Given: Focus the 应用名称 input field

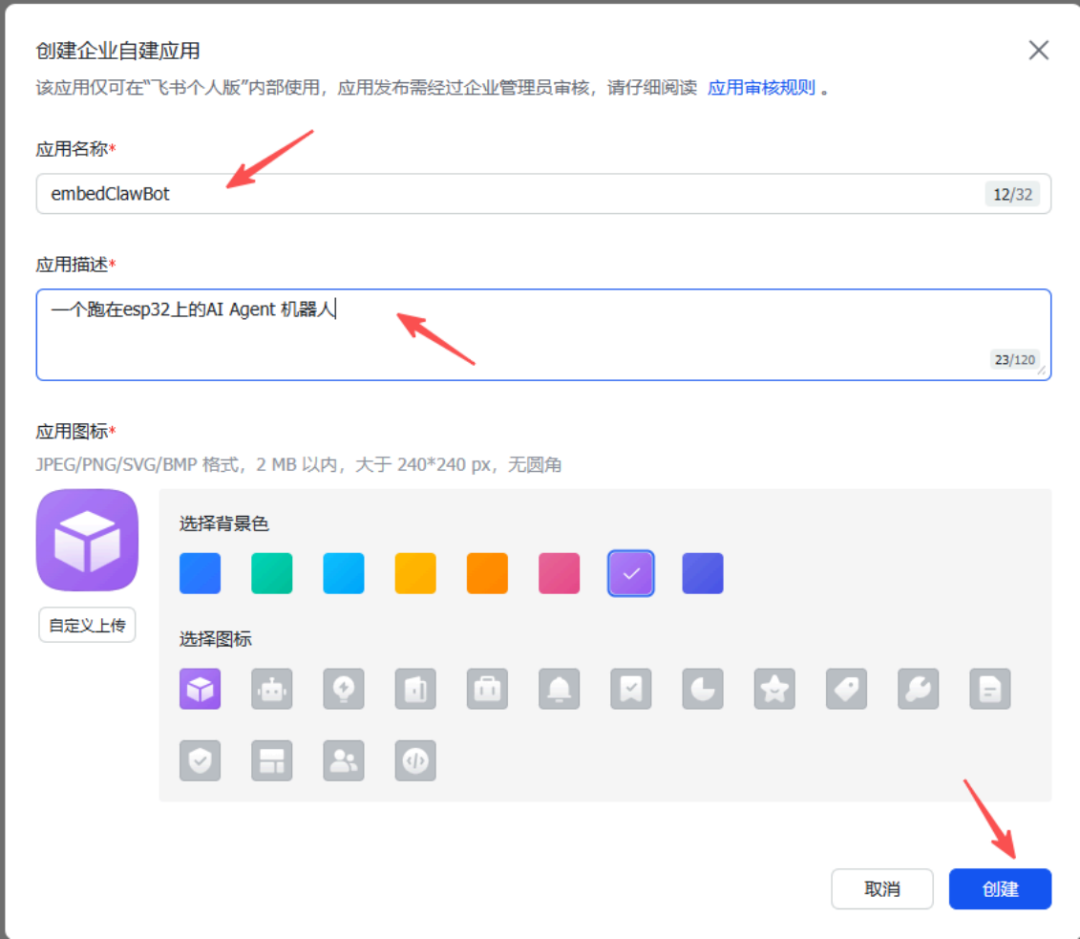Looking at the screenshot, I should coord(543,194).
